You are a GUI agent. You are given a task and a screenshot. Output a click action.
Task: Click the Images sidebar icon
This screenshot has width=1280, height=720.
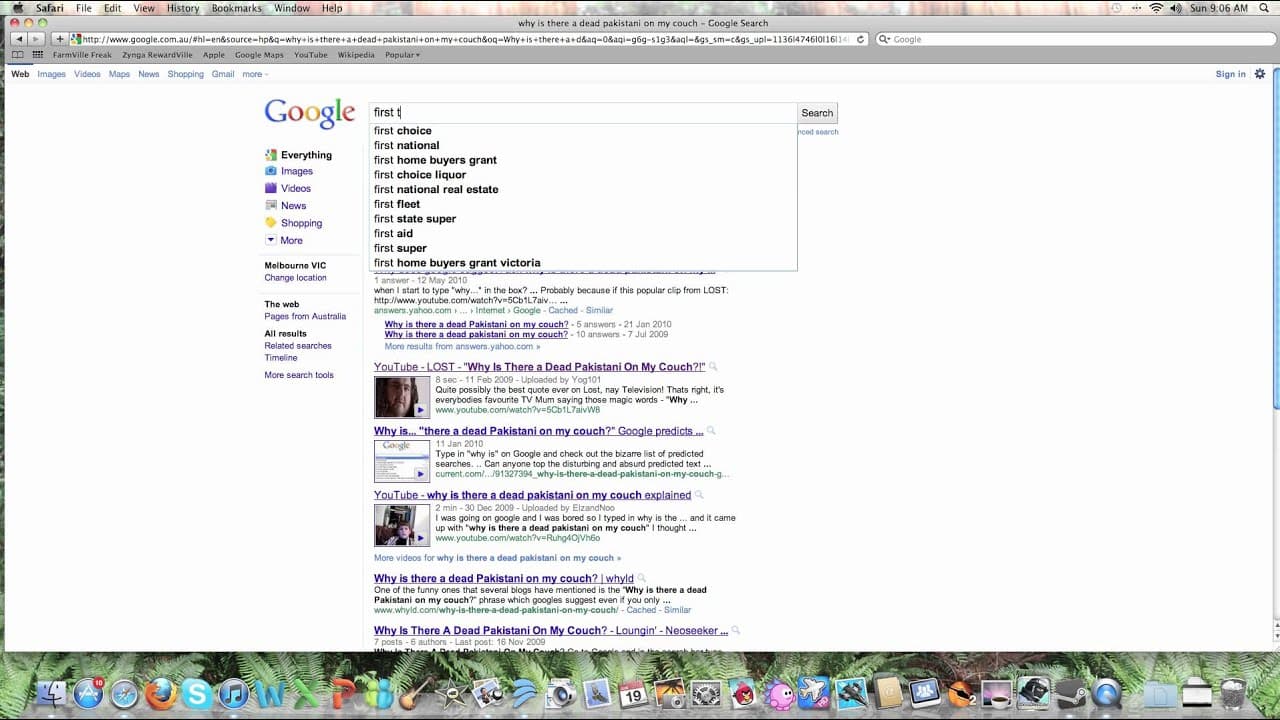pyautogui.click(x=271, y=171)
